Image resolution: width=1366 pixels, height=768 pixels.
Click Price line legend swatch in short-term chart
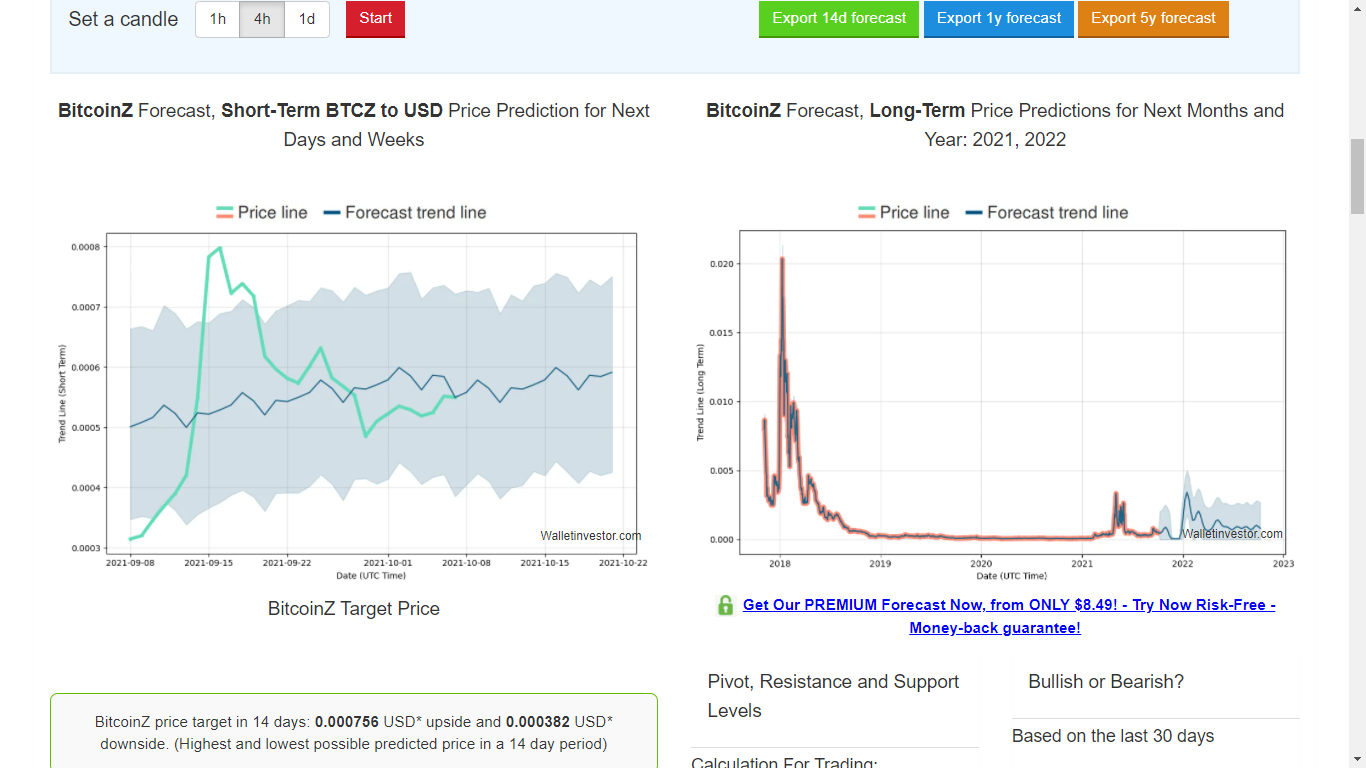coord(225,213)
